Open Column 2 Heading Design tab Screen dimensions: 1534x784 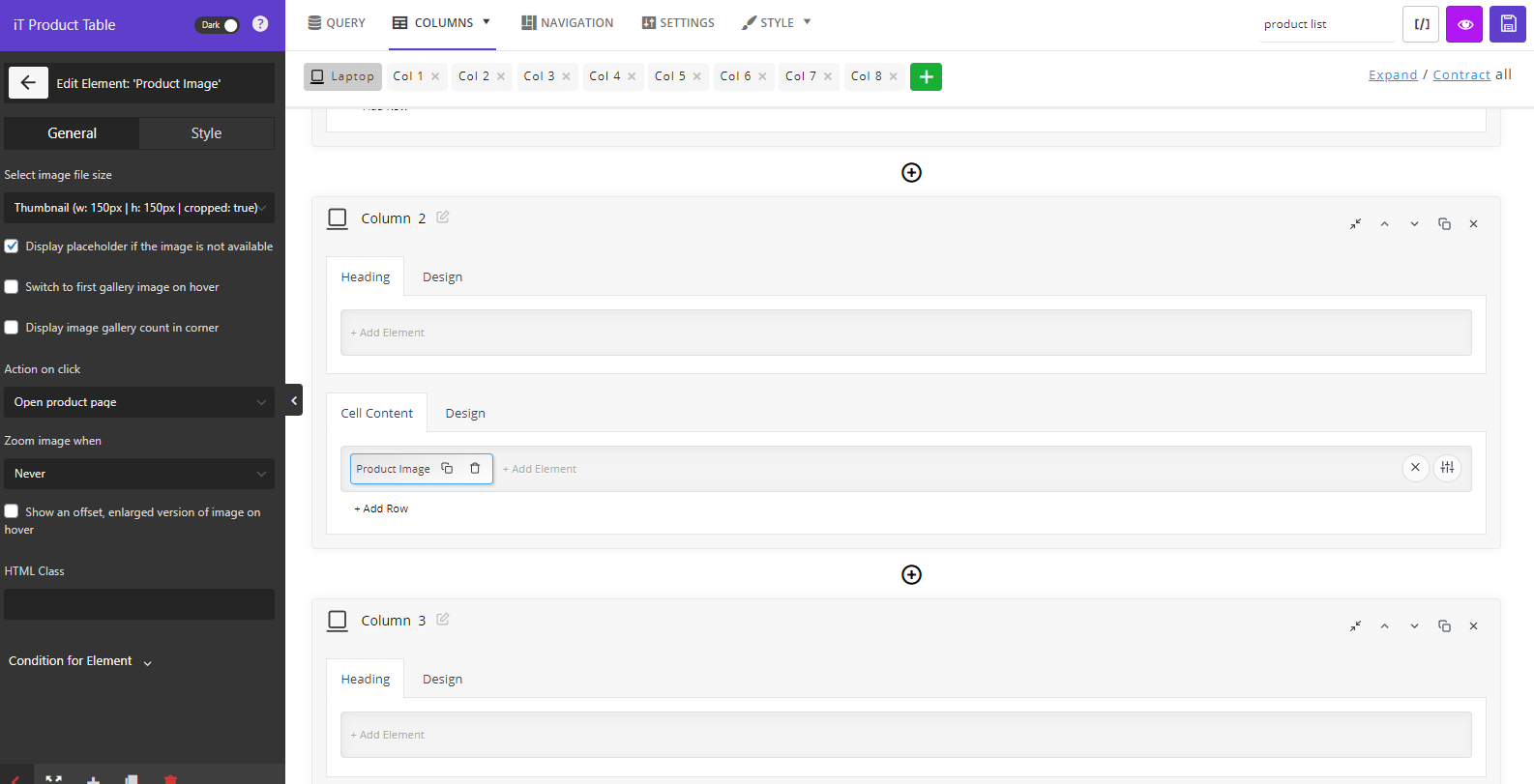click(x=442, y=276)
